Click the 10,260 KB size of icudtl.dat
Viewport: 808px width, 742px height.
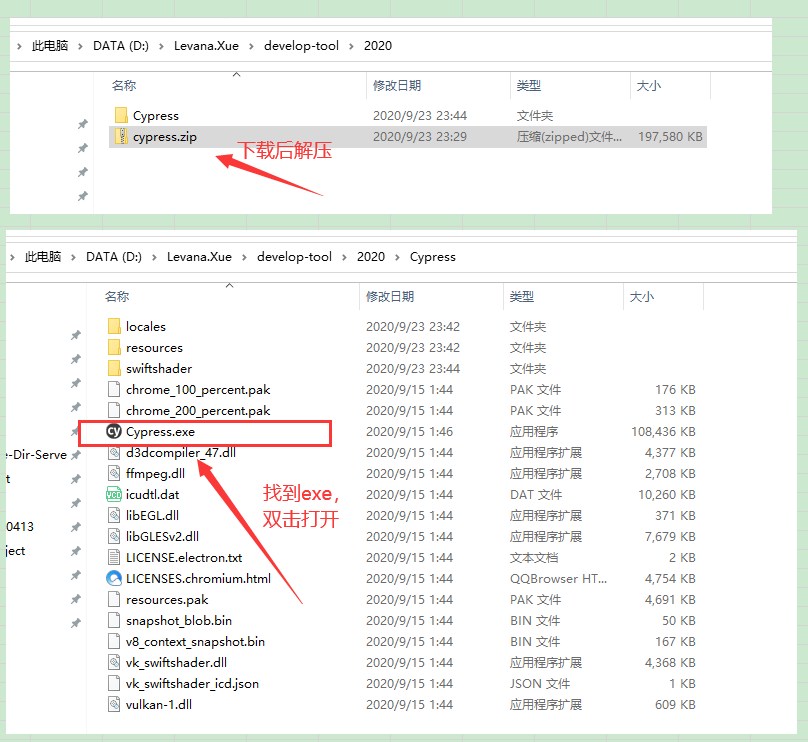667,495
